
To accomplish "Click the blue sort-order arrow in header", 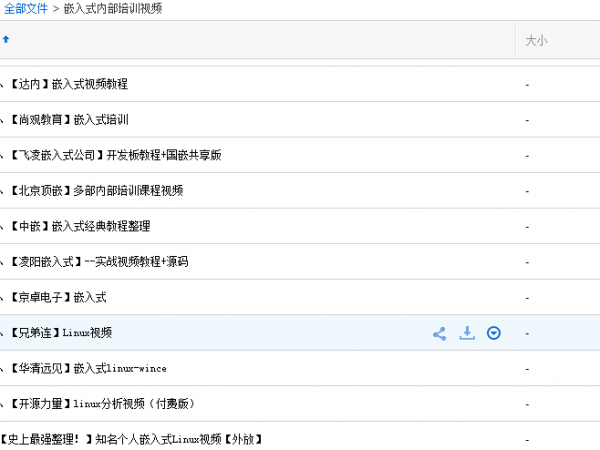I will click(6, 40).
